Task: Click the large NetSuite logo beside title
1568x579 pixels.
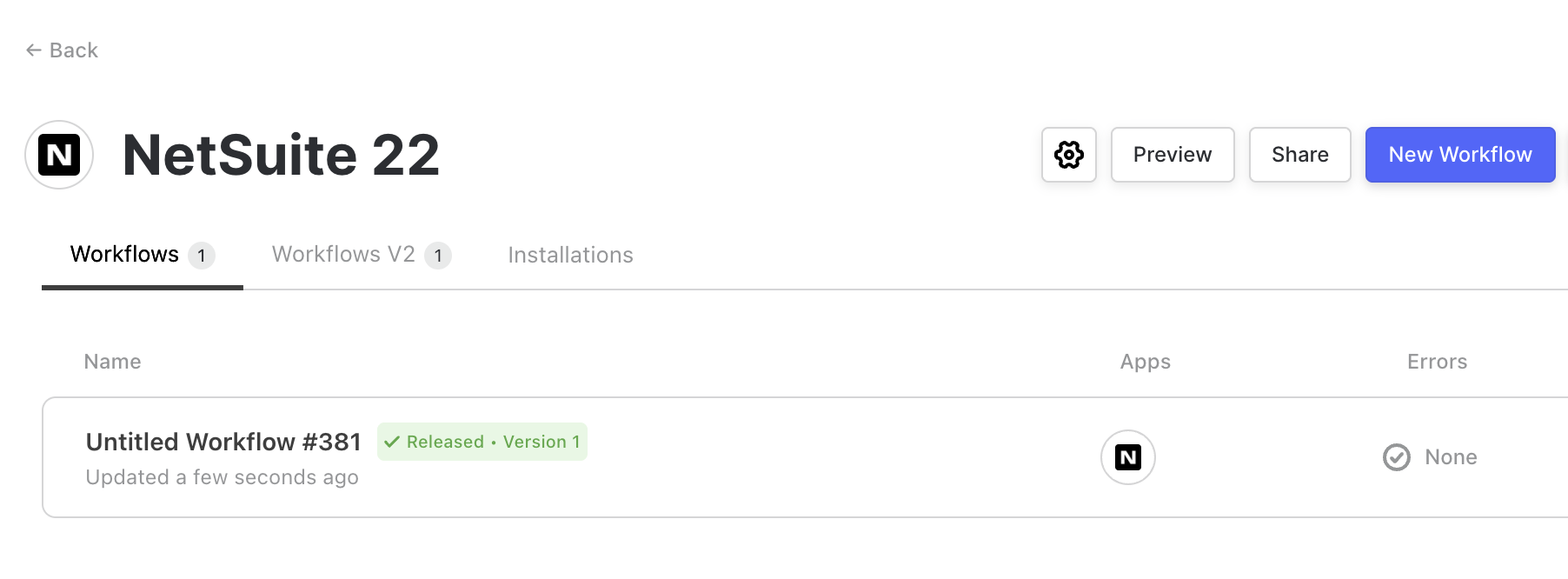Action: pyautogui.click(x=59, y=155)
